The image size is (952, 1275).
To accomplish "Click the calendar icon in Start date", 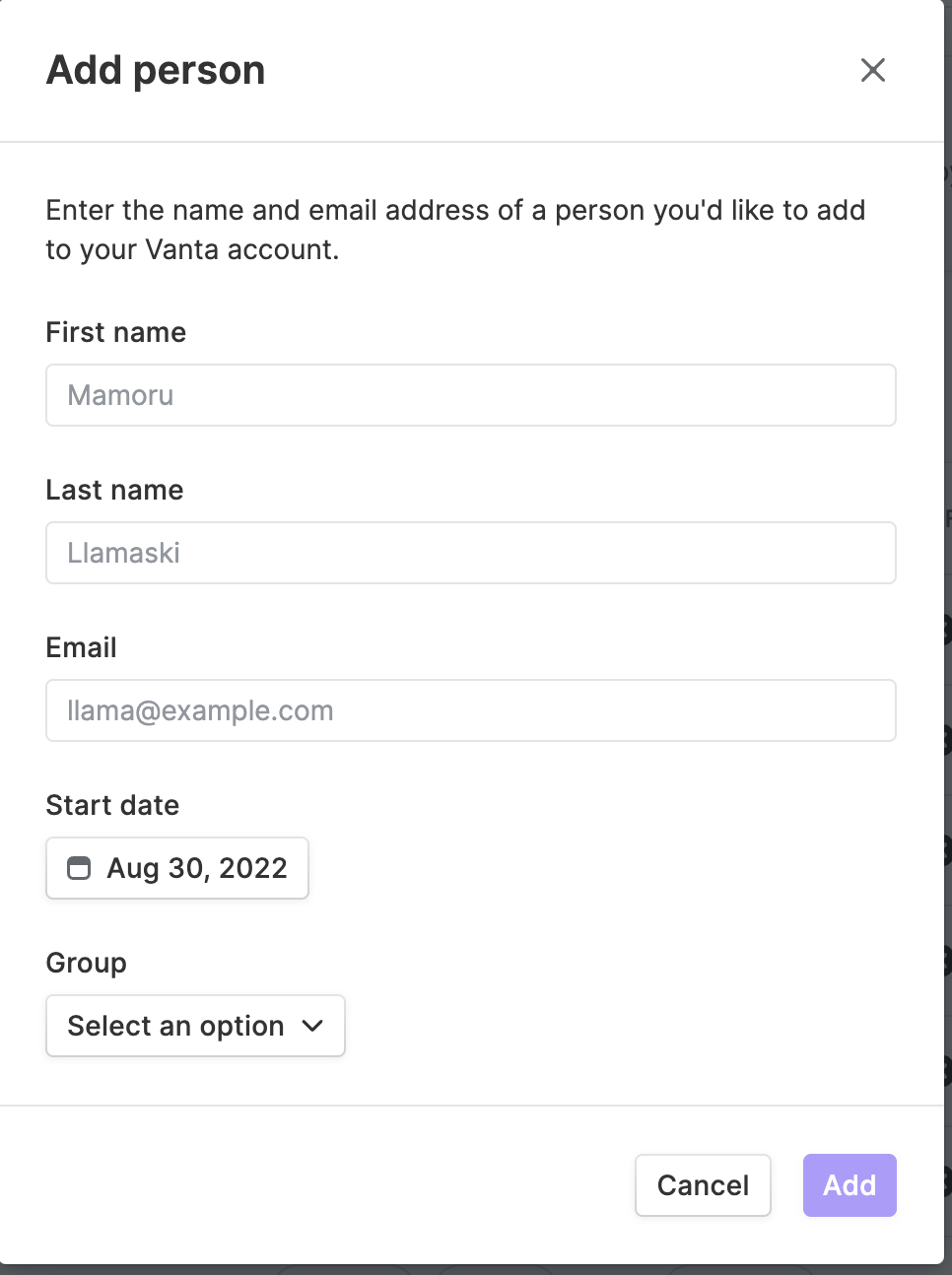I will 79,868.
